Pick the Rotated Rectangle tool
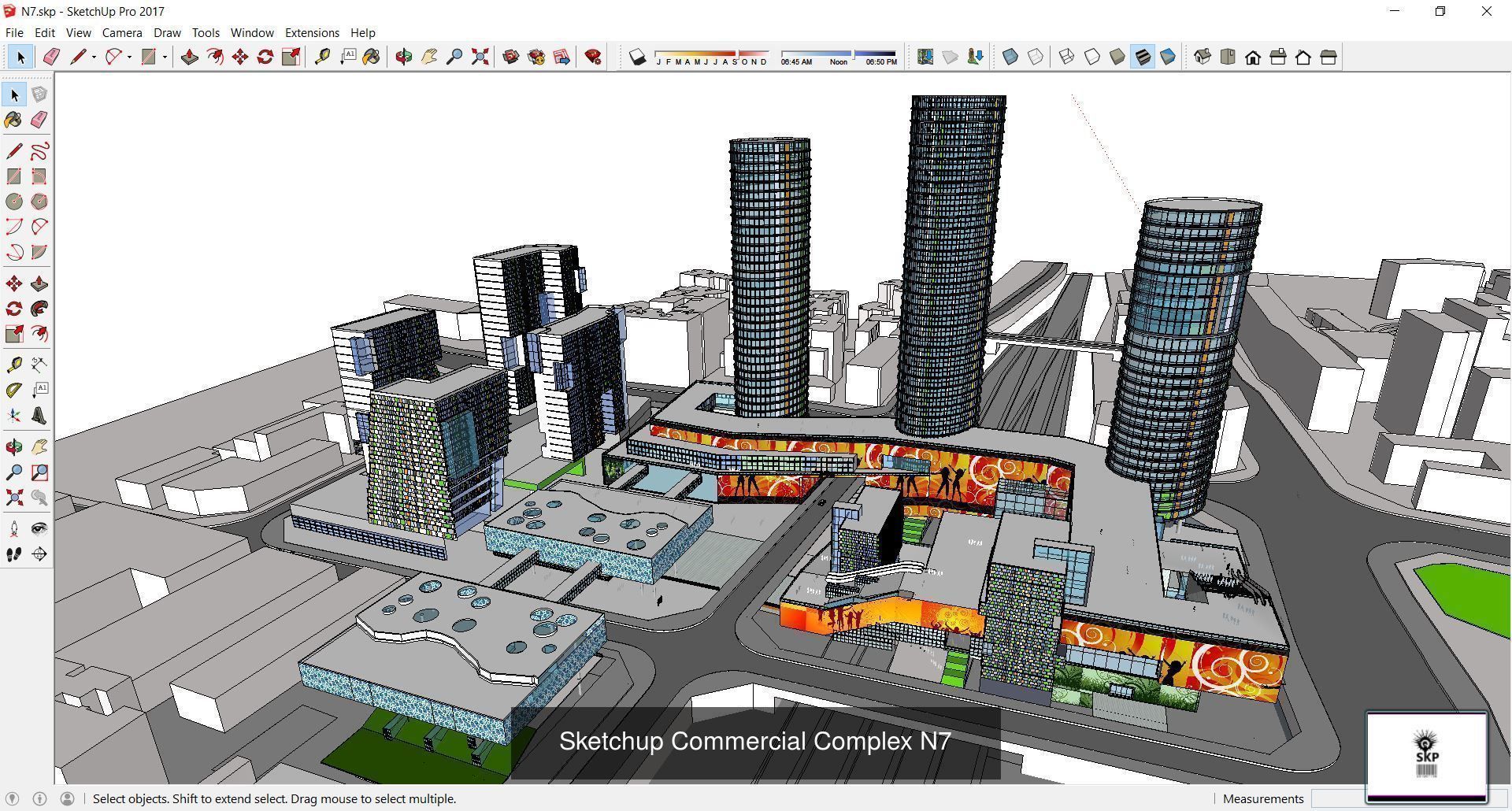Viewport: 1512px width, 811px height. click(x=39, y=176)
